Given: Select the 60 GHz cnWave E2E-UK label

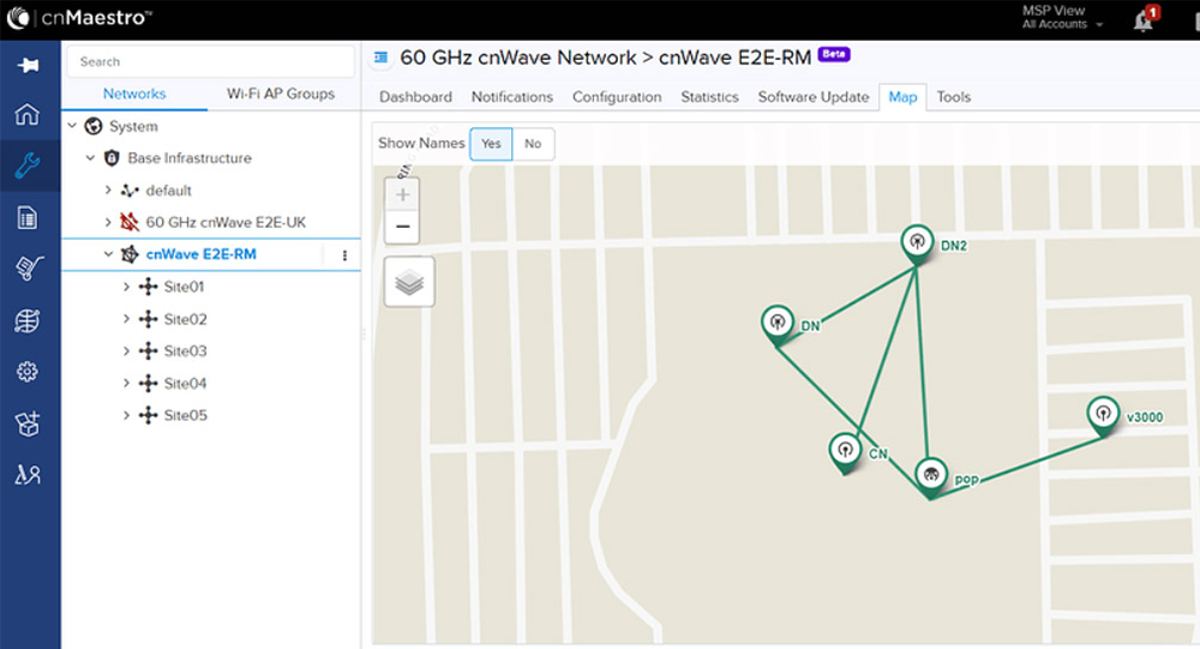Looking at the screenshot, I should point(226,222).
